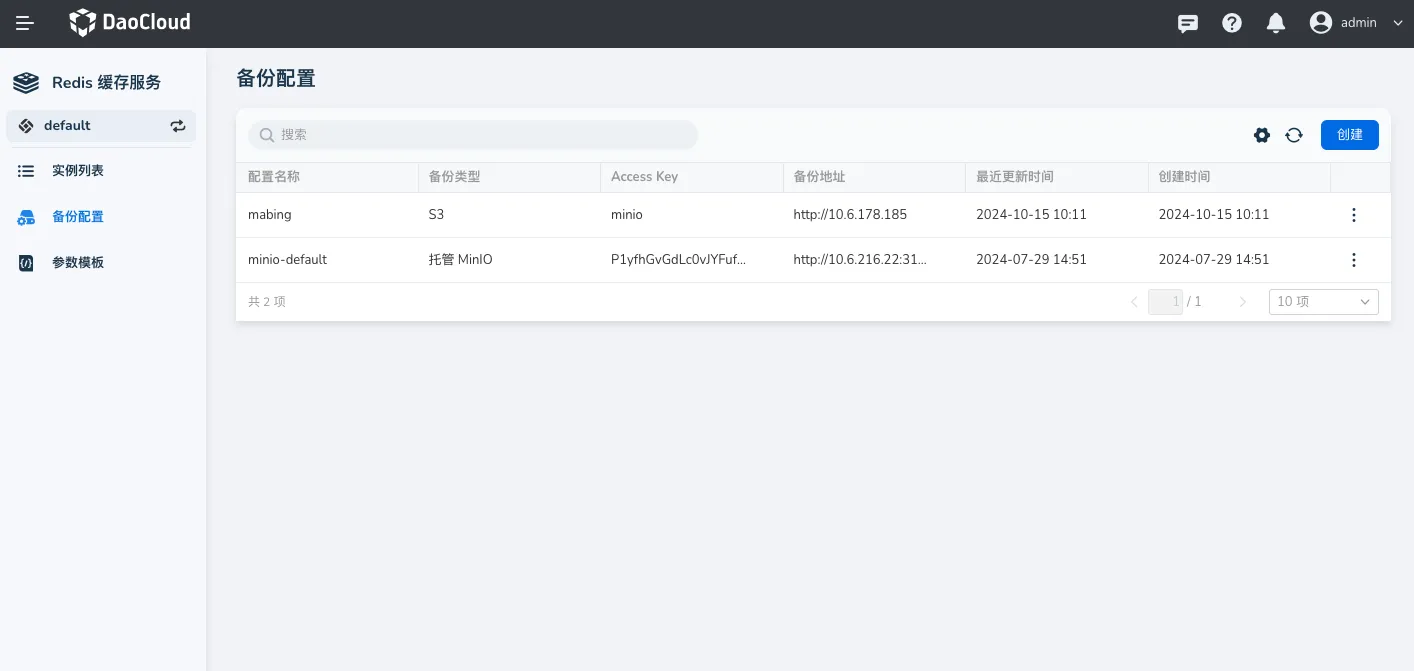Screen dimensions: 1414x671
Task: Open more actions for minio-default row
Action: (1354, 260)
